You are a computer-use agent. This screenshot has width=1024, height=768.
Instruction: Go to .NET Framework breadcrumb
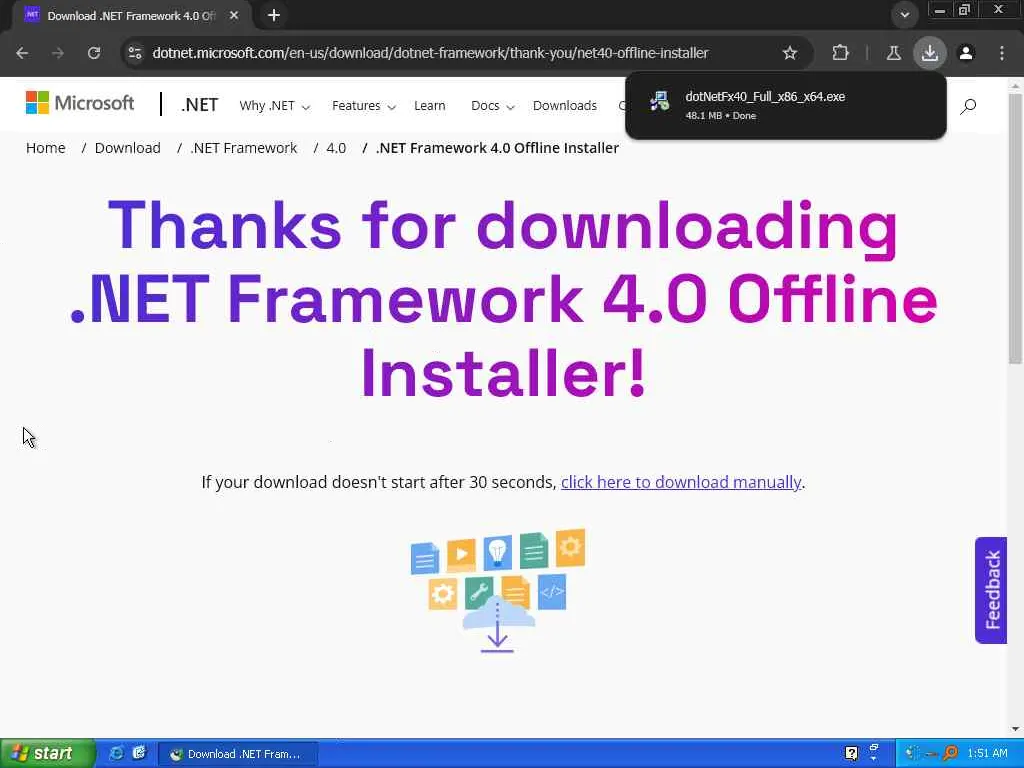(244, 148)
